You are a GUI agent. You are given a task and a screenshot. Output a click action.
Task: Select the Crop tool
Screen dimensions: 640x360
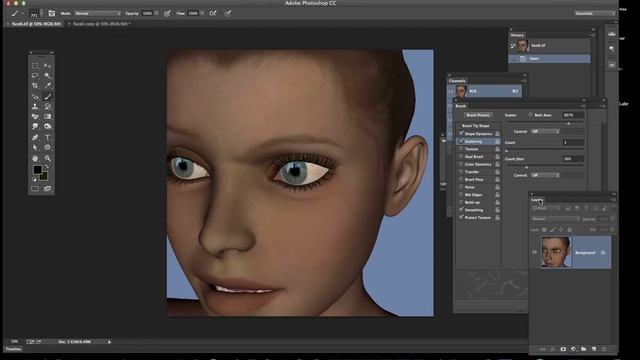(35, 86)
